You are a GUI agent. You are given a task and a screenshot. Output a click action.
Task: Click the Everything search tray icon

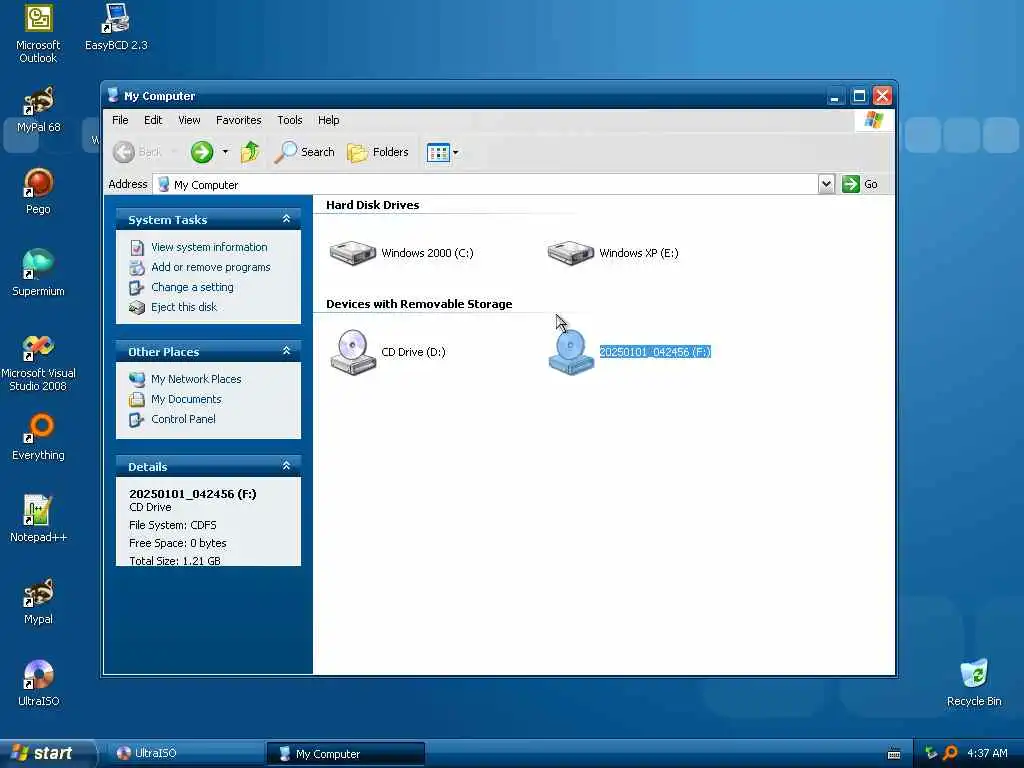[950, 753]
